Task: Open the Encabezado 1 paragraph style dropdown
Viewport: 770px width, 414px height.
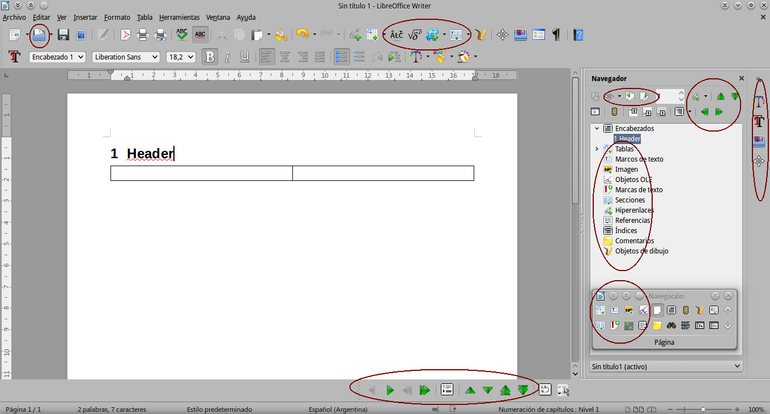Action: pos(57,57)
